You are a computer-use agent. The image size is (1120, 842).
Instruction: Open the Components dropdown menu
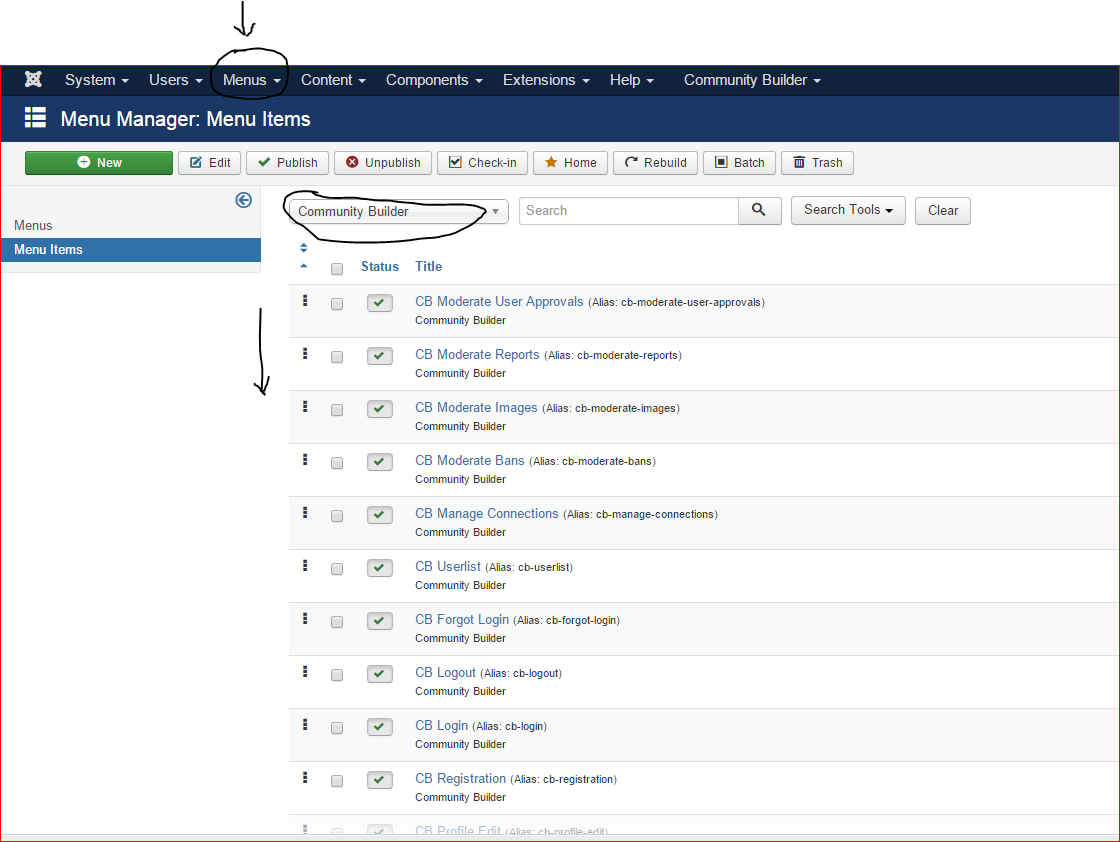coord(434,80)
